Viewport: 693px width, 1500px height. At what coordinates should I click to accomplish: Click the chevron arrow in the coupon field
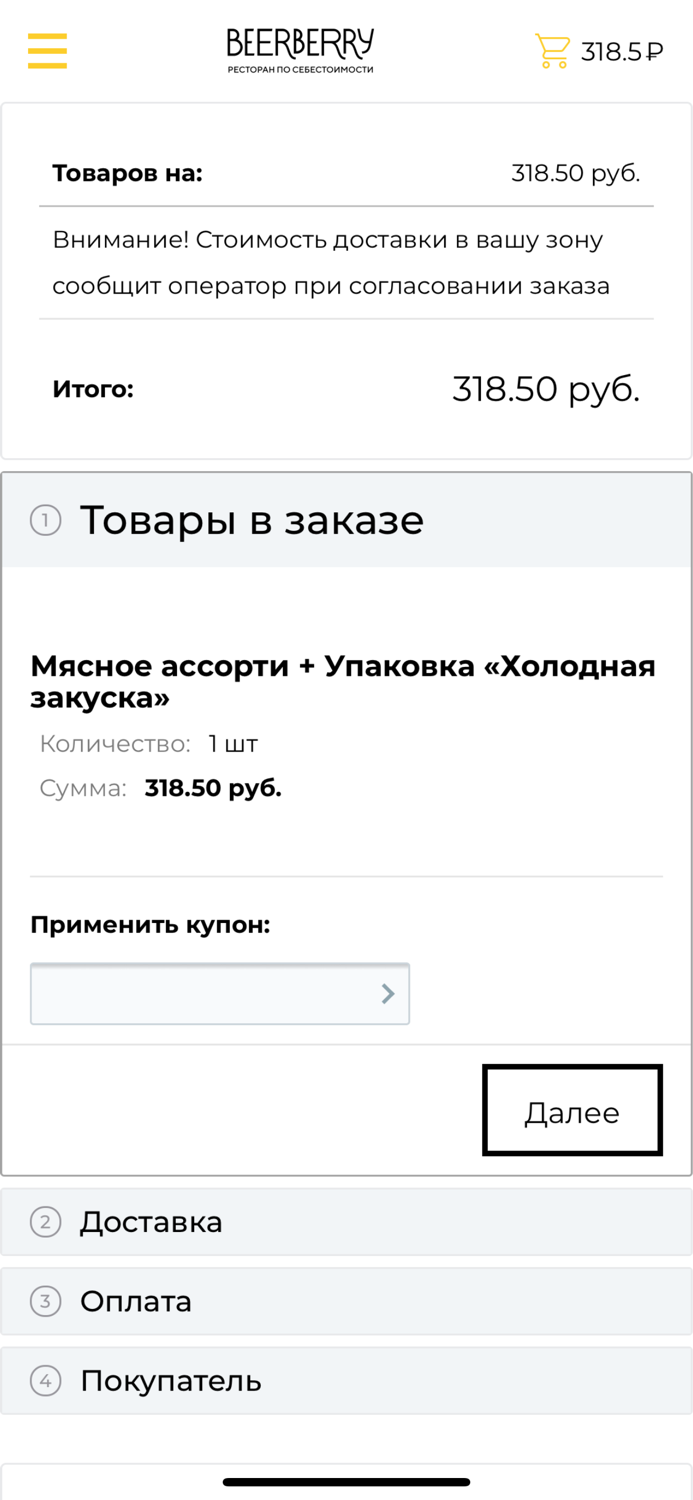(388, 993)
